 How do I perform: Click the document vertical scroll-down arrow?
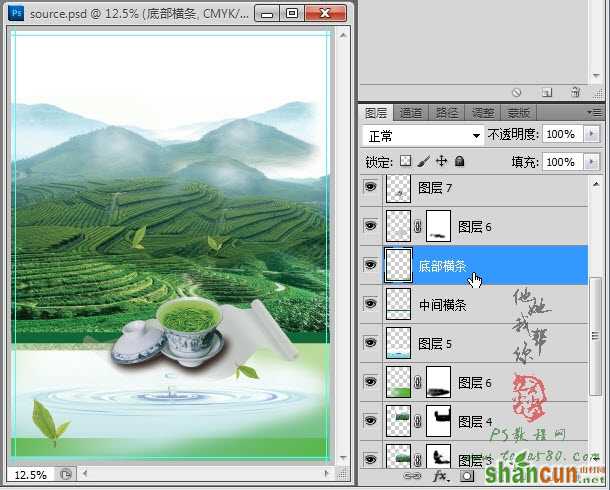pos(343,458)
